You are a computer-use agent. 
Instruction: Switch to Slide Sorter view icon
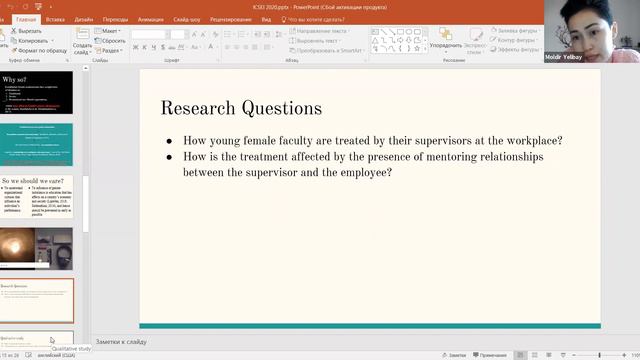pos(535,355)
